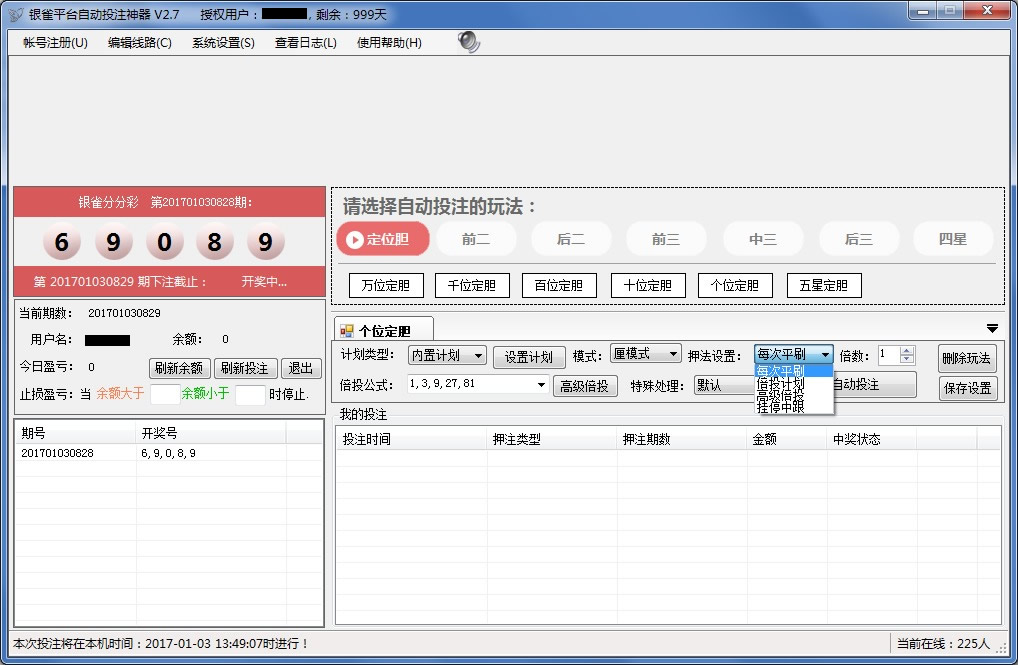Switch to the 个位定胆 tab
1018x665 pixels.
tap(383, 330)
